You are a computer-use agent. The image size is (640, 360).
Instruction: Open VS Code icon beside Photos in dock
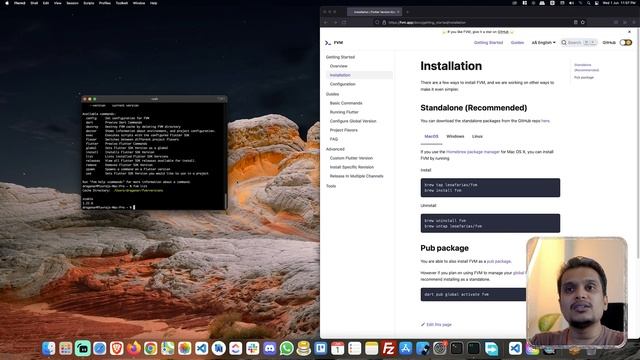pos(202,348)
